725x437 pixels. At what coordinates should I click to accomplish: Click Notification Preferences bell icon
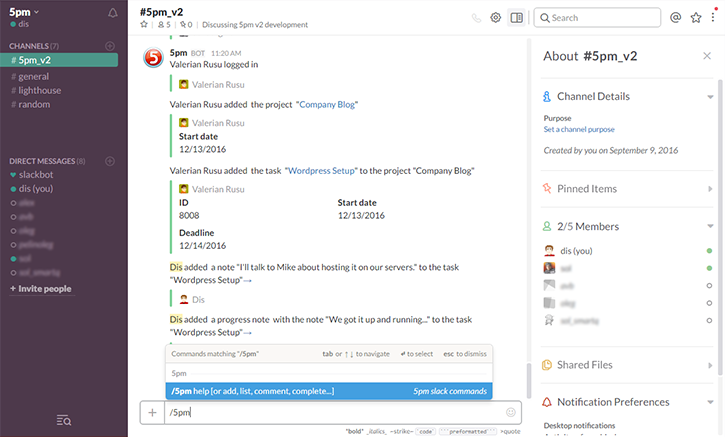(x=547, y=402)
